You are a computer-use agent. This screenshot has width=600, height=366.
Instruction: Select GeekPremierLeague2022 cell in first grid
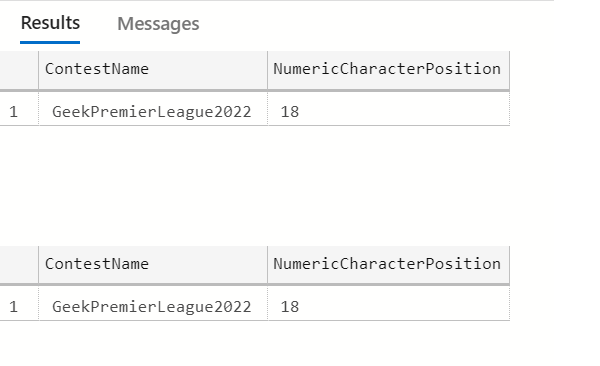click(153, 112)
